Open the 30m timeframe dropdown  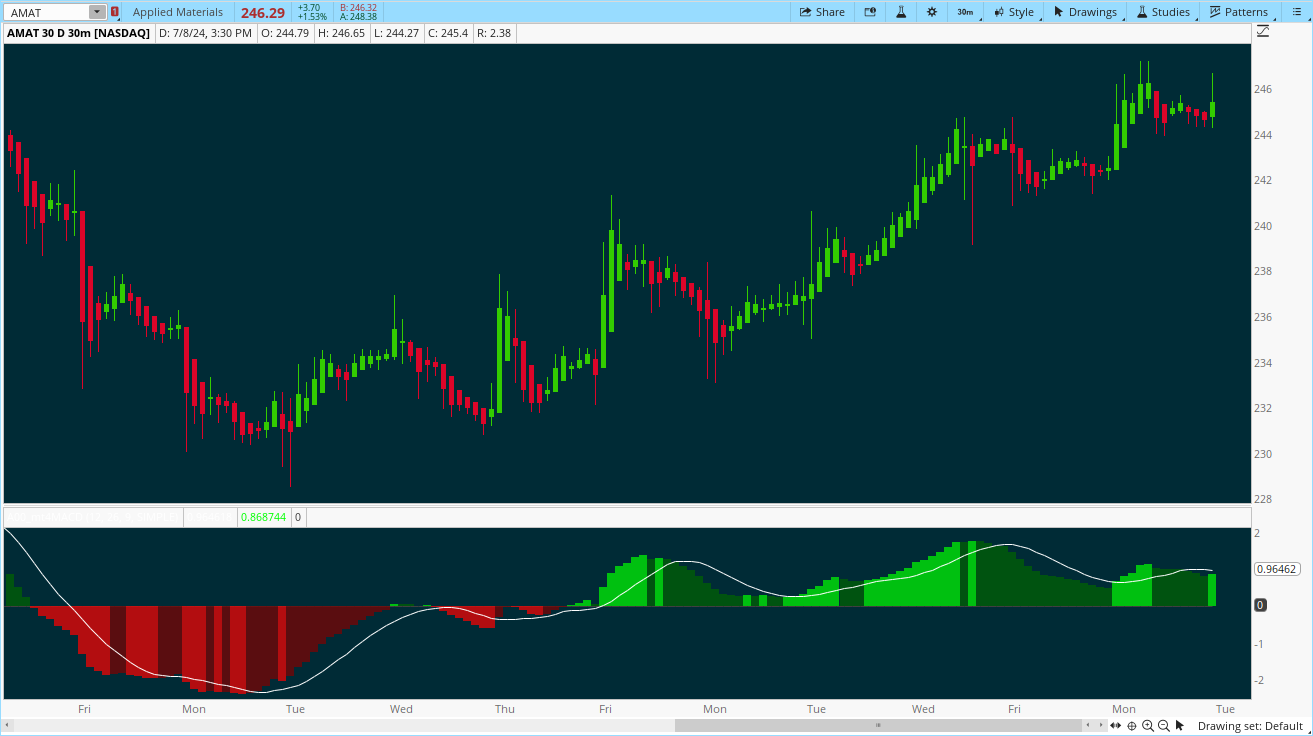pos(966,12)
